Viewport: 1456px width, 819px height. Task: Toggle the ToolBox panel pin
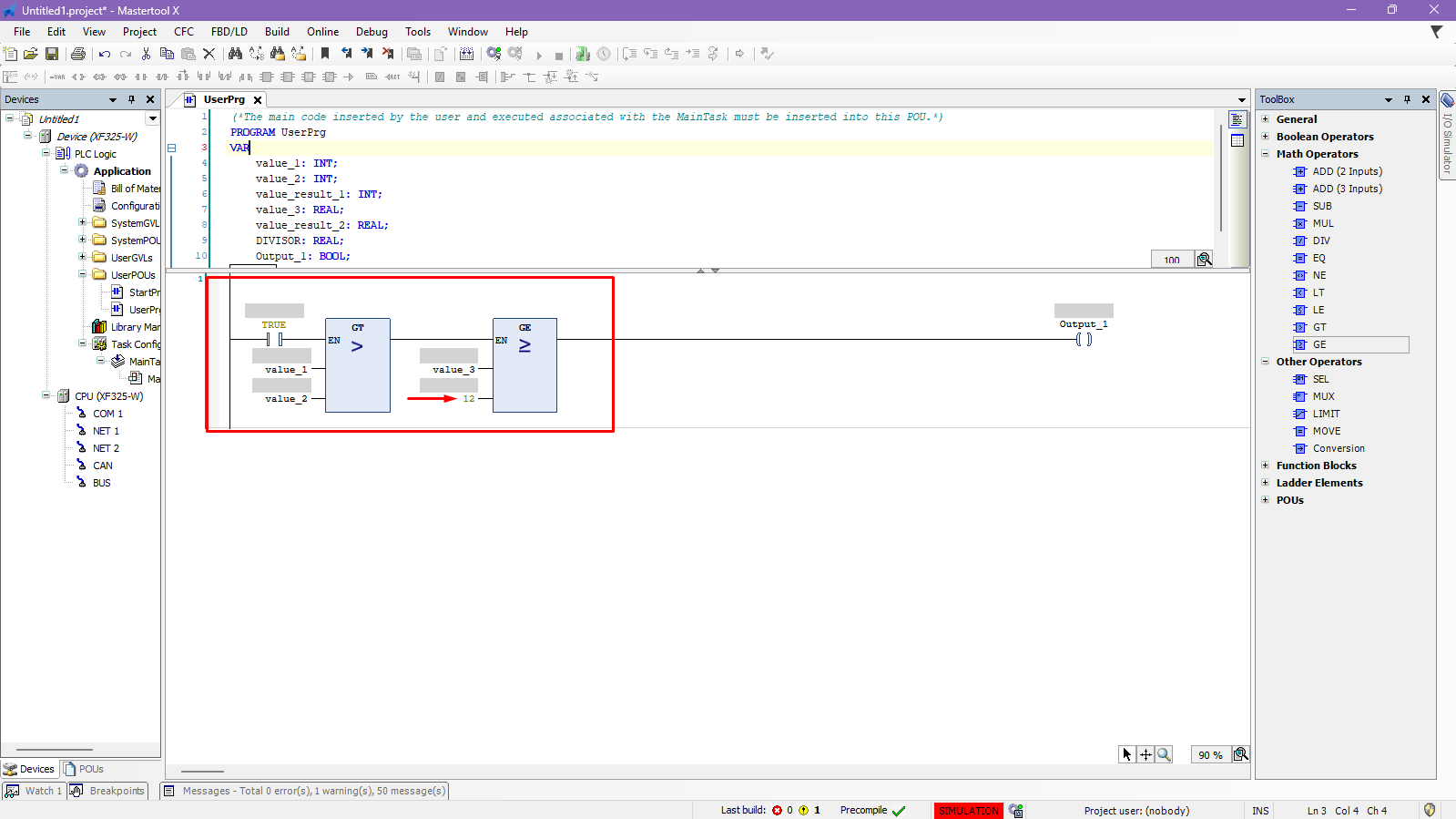(x=1407, y=99)
